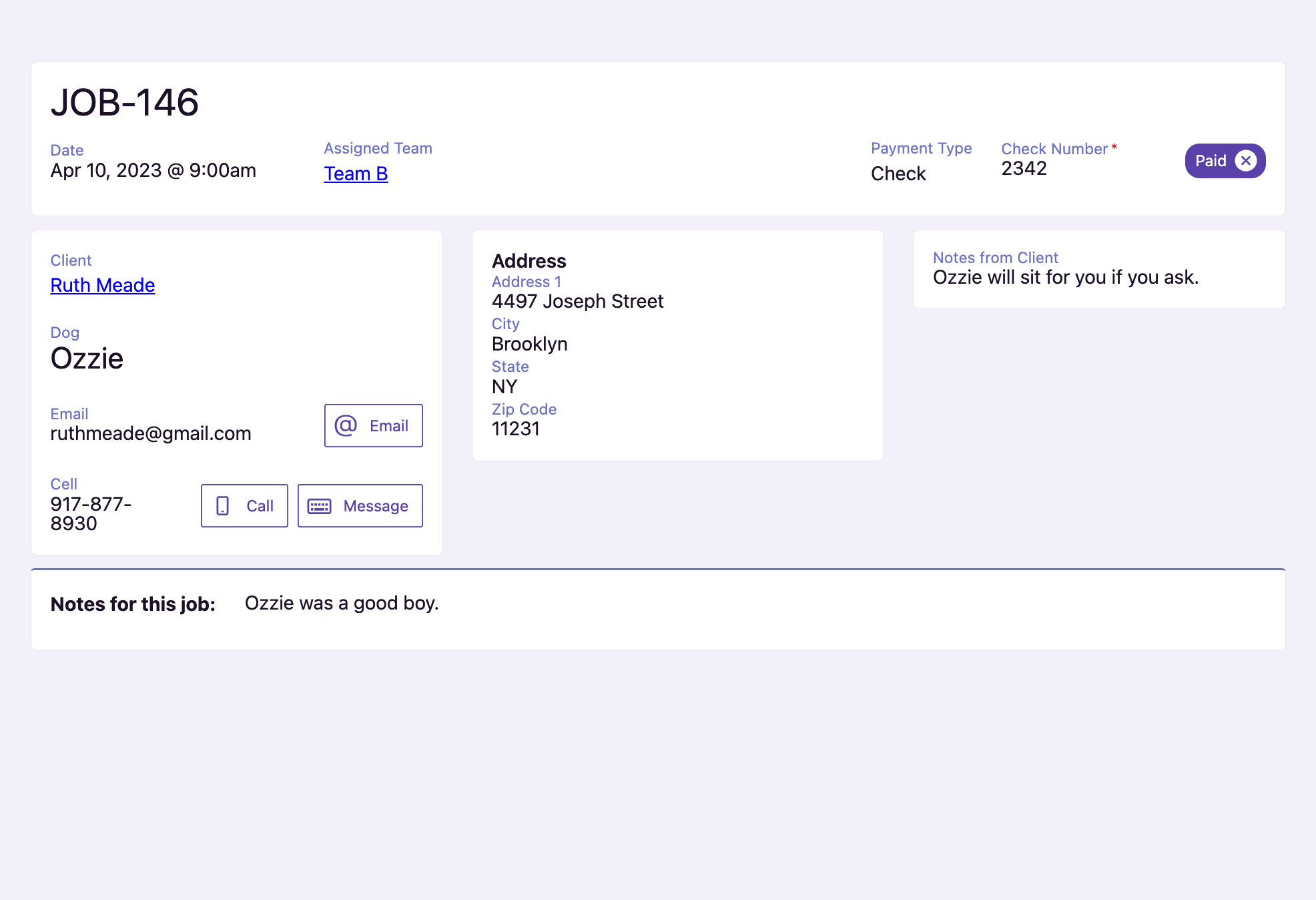The image size is (1316, 900).
Task: Click the X icon on Paid badge
Action: (x=1245, y=161)
